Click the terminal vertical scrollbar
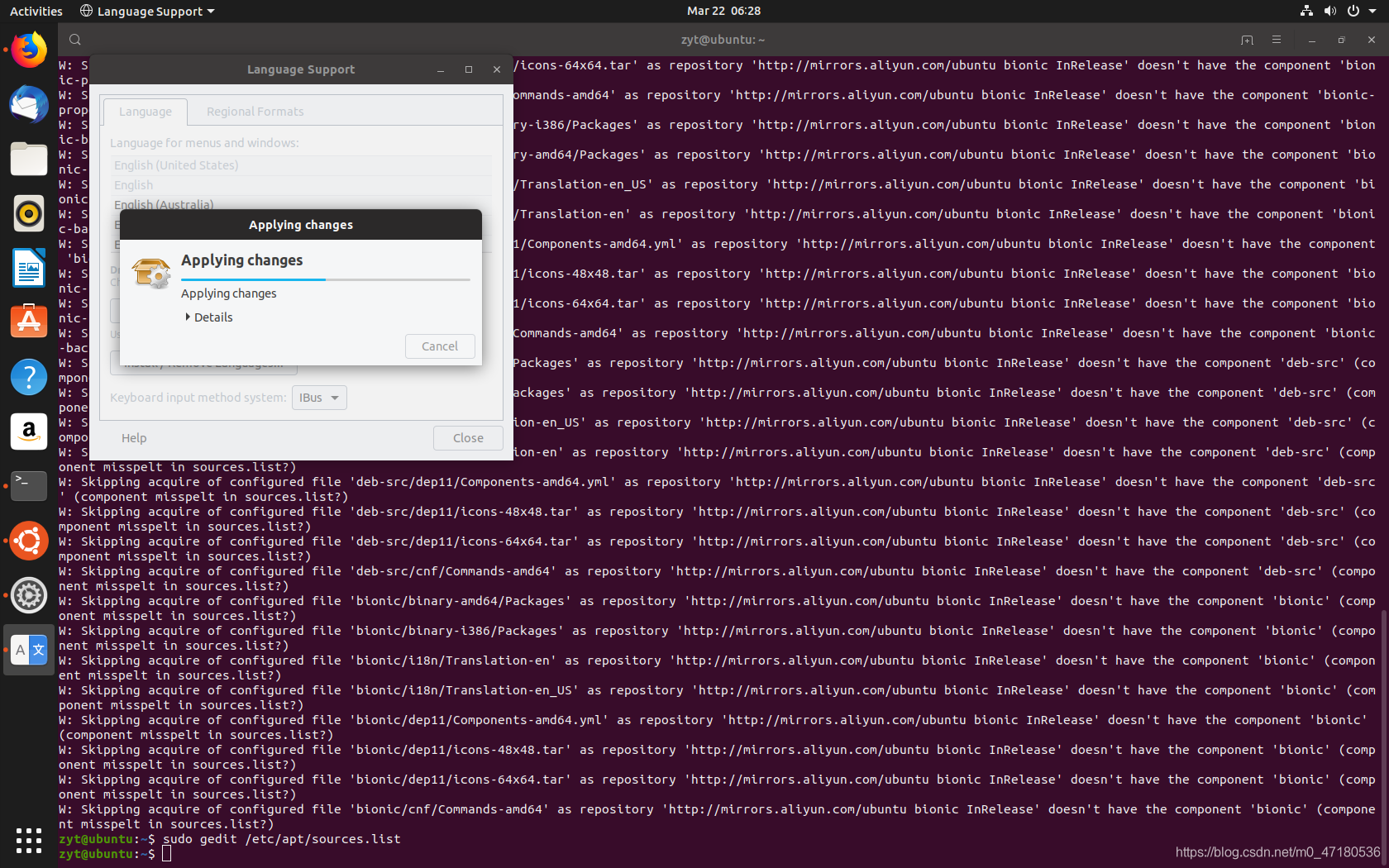 point(1384,736)
